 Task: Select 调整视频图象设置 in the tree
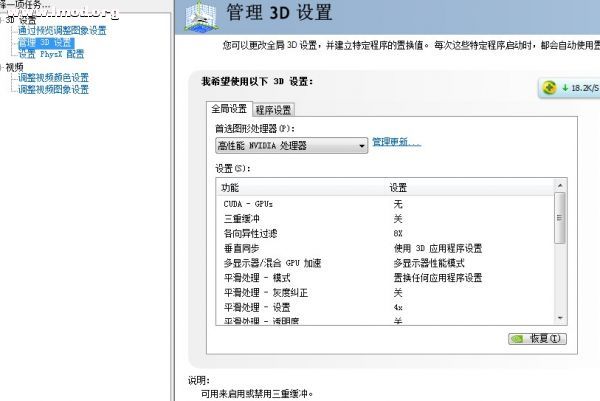(53, 90)
